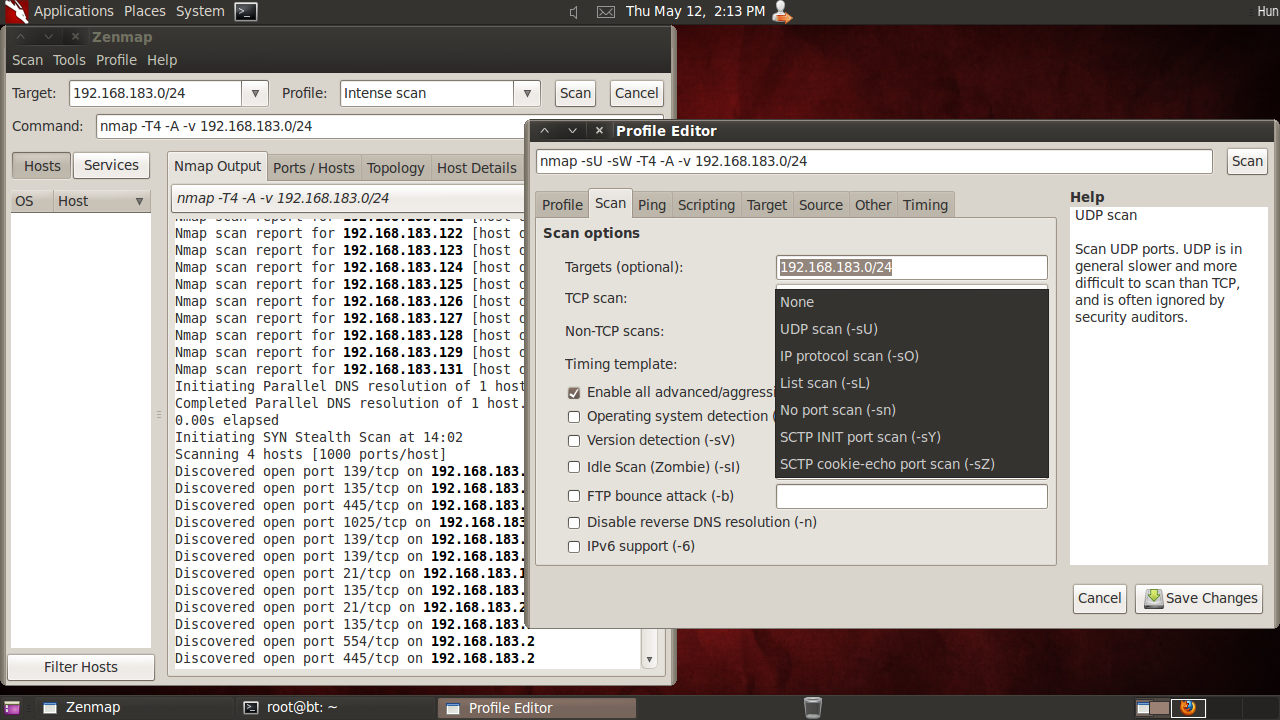Switch to the Source tab
The image size is (1280, 720).
821,205
